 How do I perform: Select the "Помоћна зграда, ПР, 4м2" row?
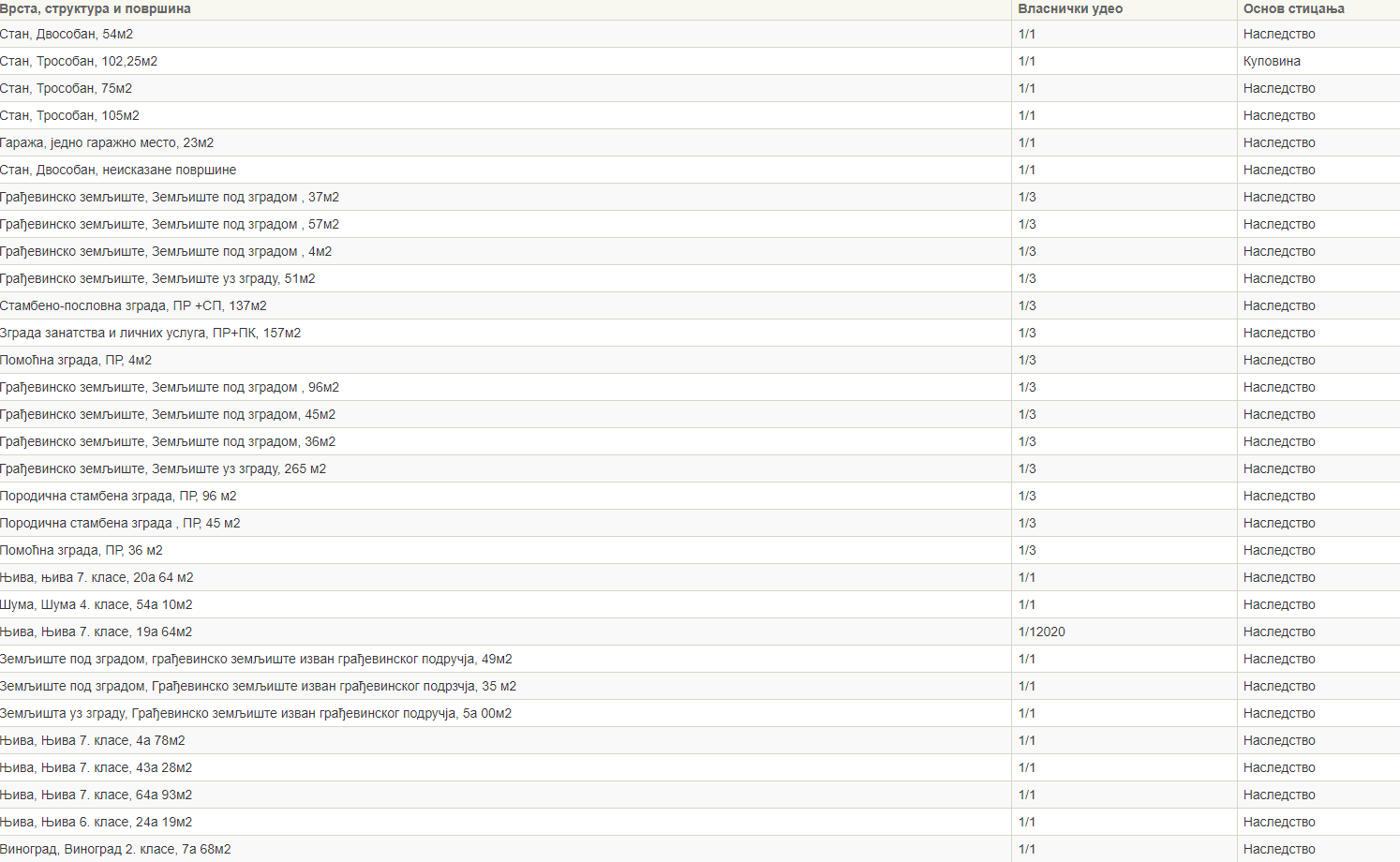pyautogui.click(x=76, y=360)
